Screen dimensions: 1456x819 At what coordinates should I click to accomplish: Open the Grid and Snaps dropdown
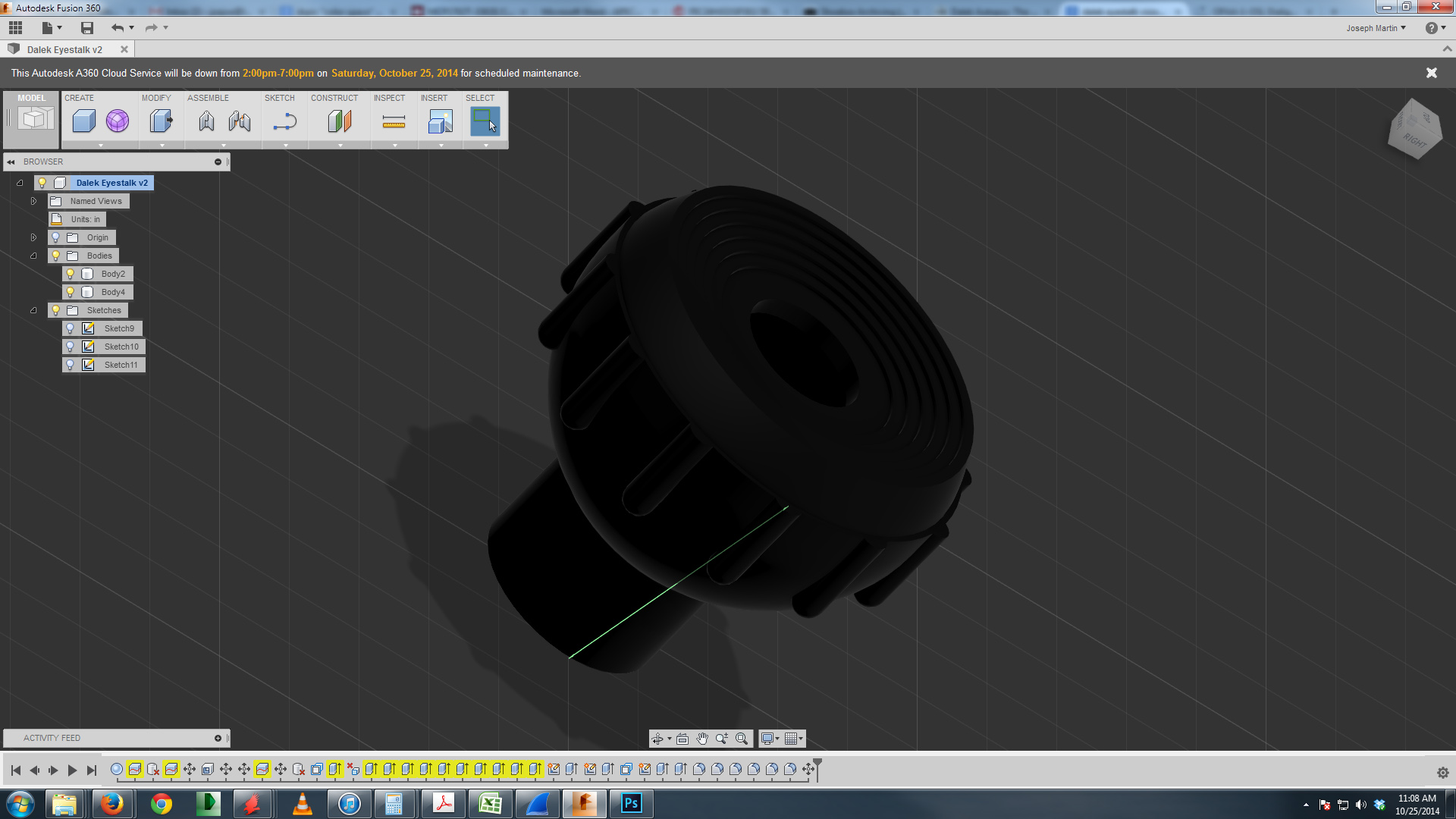794,739
